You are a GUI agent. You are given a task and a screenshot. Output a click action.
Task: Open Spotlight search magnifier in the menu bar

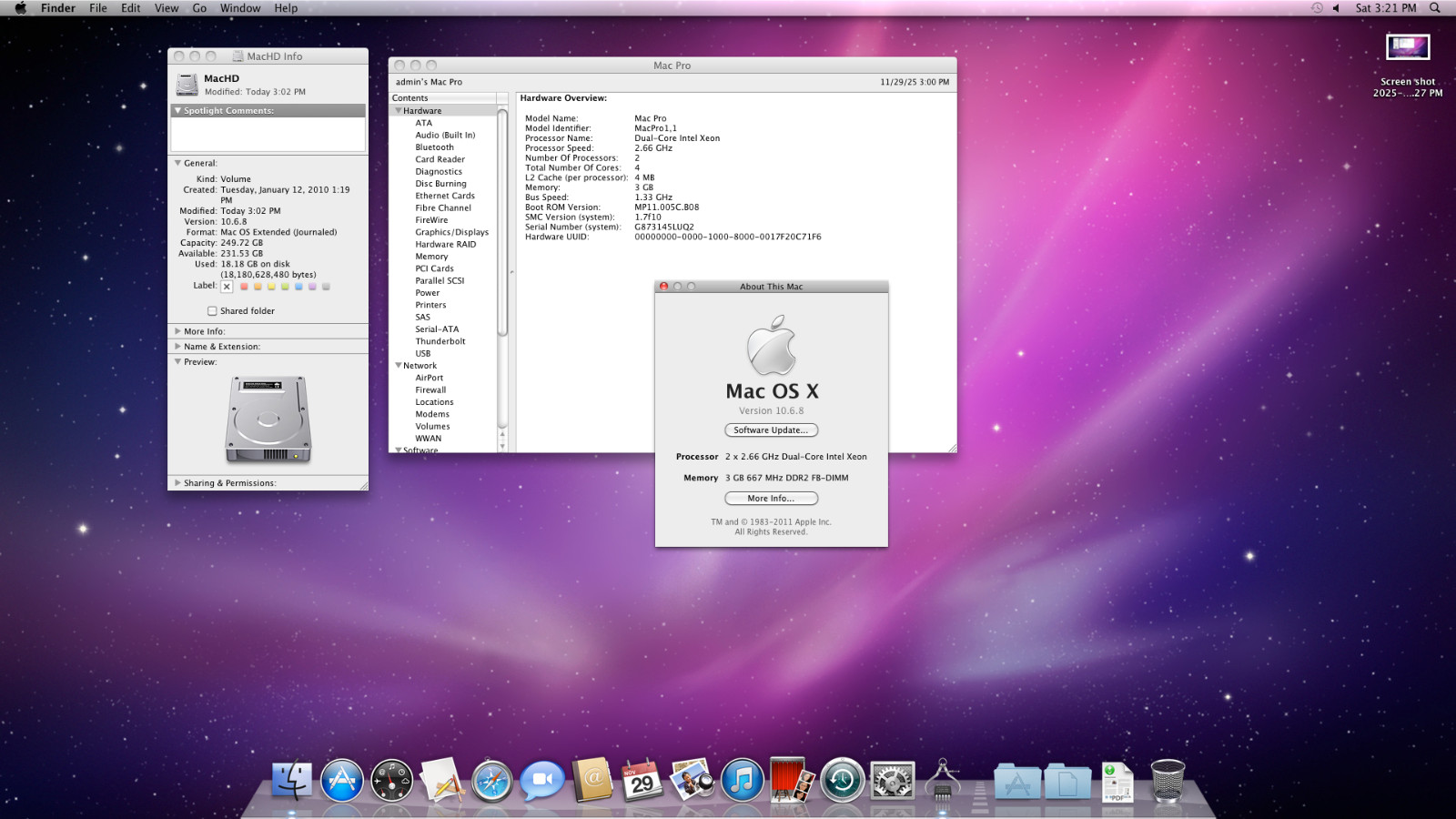[1435, 8]
